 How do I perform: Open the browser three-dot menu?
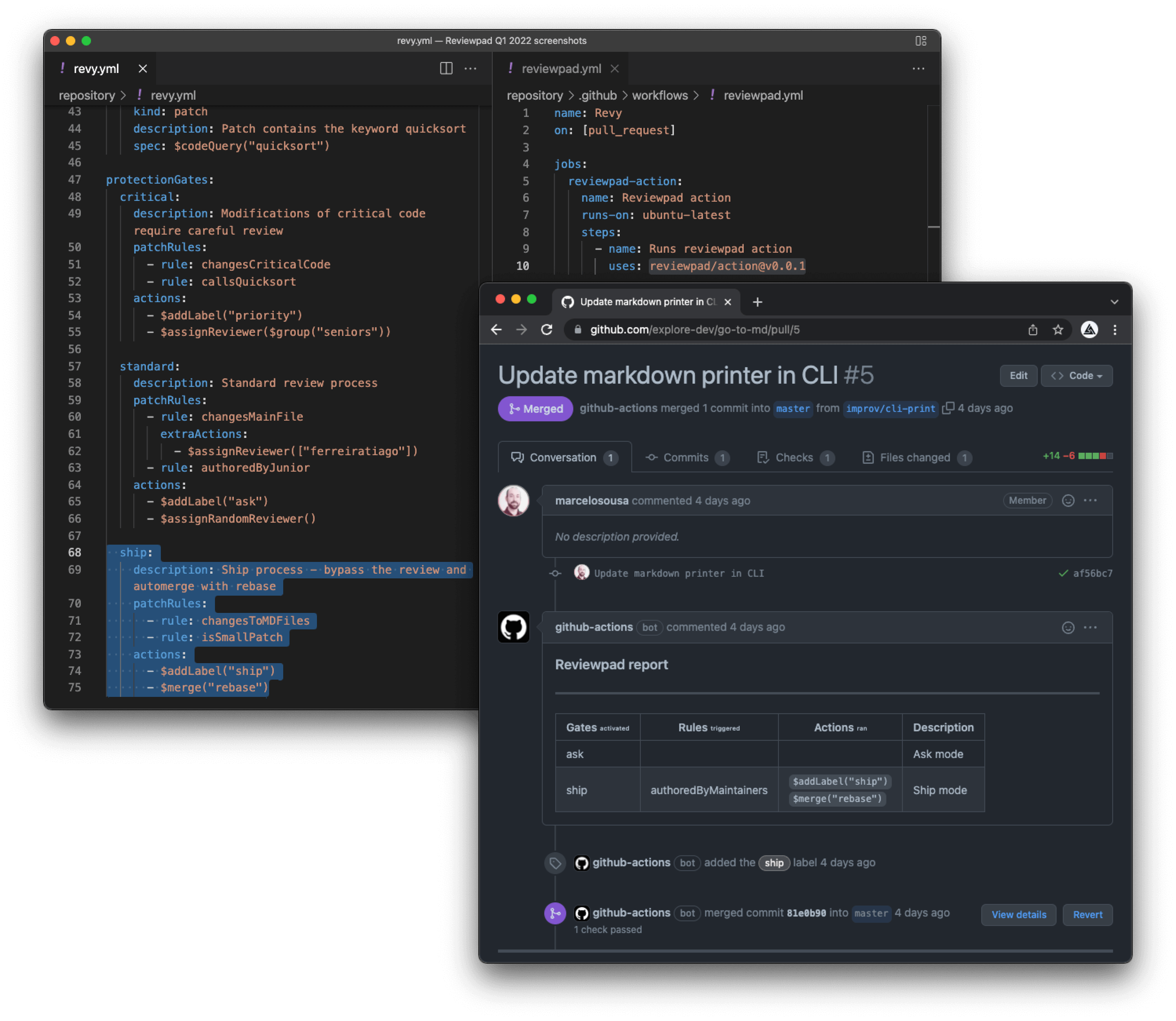tap(1114, 329)
